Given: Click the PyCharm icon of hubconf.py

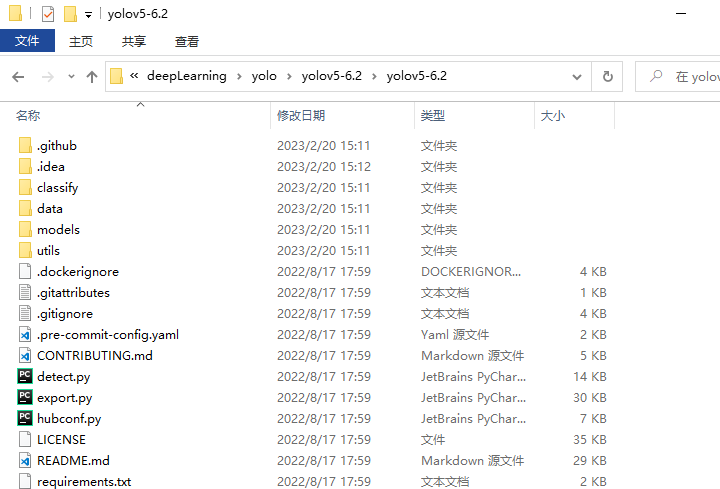Looking at the screenshot, I should point(25,419).
